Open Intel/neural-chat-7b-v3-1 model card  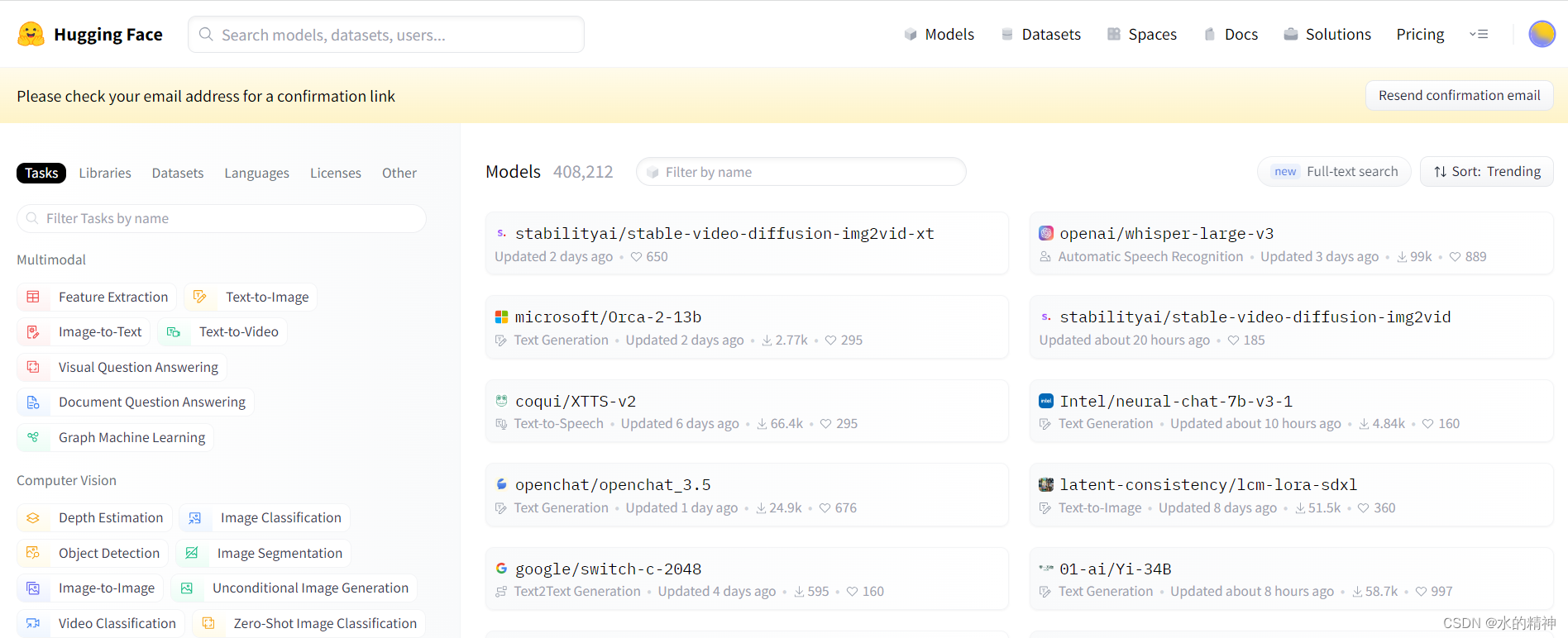1292,411
